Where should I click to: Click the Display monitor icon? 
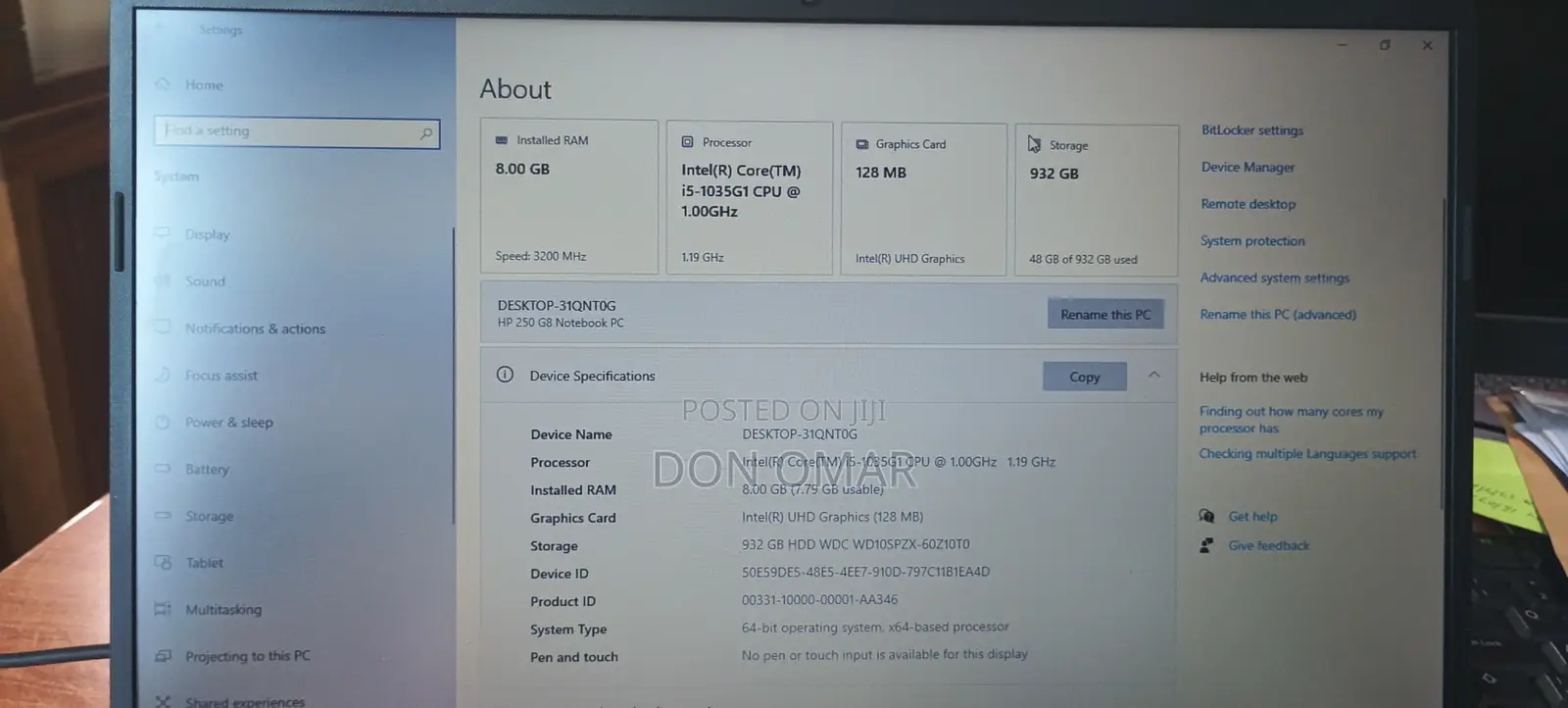coord(163,233)
